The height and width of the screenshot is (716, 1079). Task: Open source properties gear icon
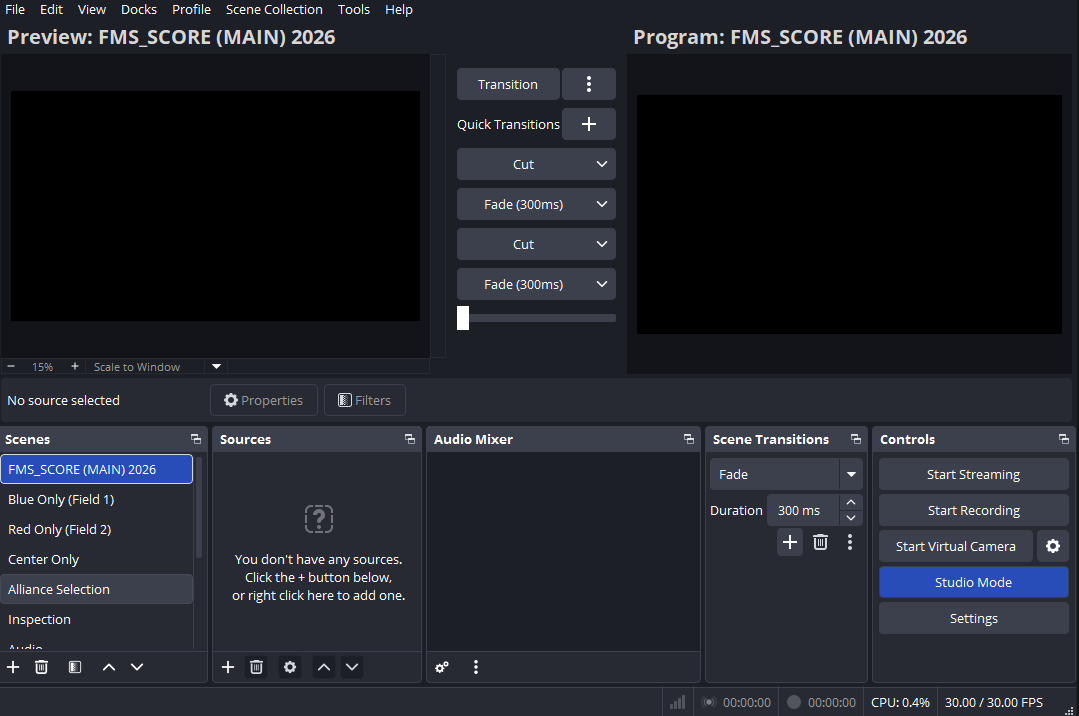coord(290,667)
